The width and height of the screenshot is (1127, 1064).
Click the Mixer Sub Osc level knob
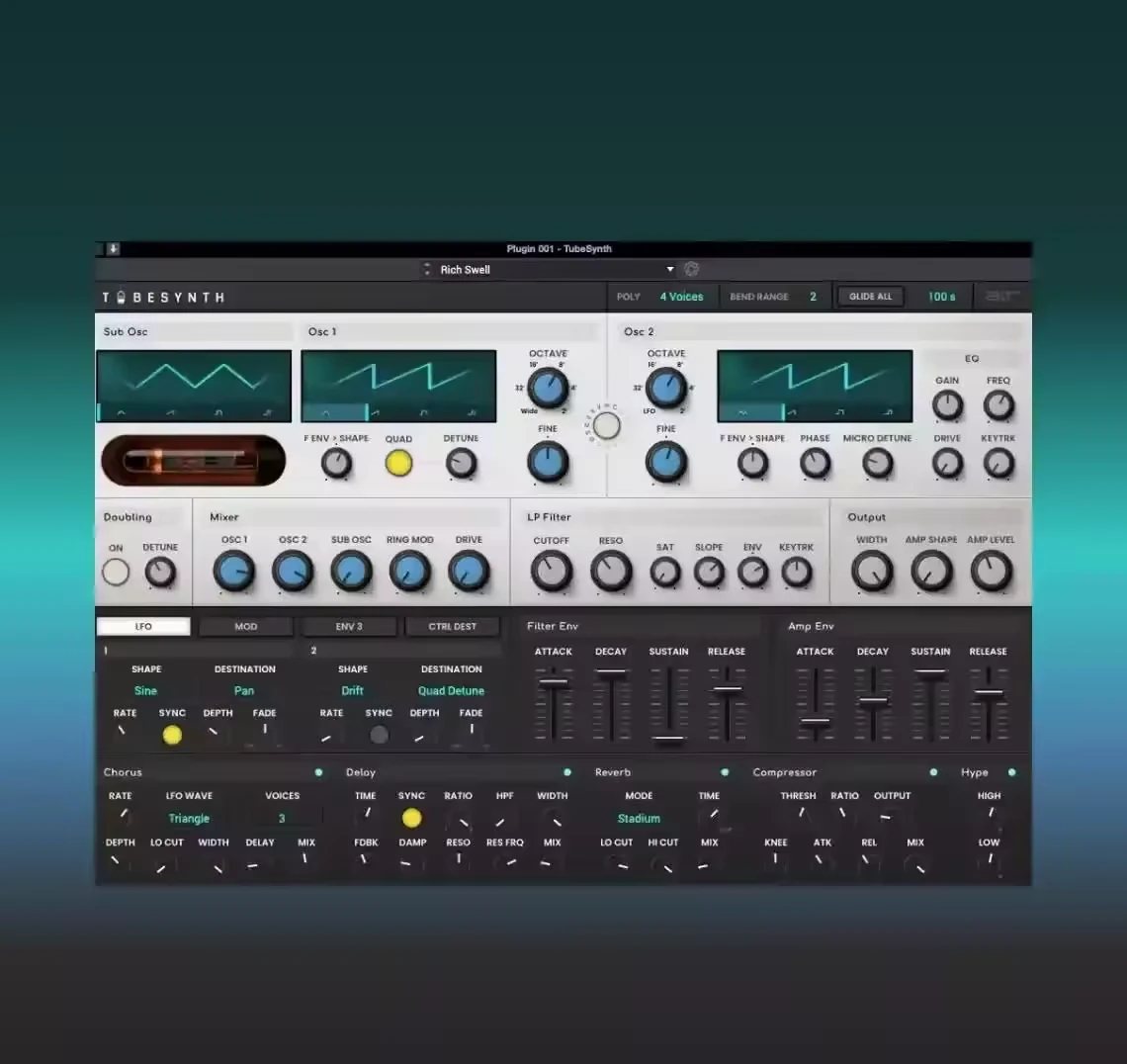[351, 572]
